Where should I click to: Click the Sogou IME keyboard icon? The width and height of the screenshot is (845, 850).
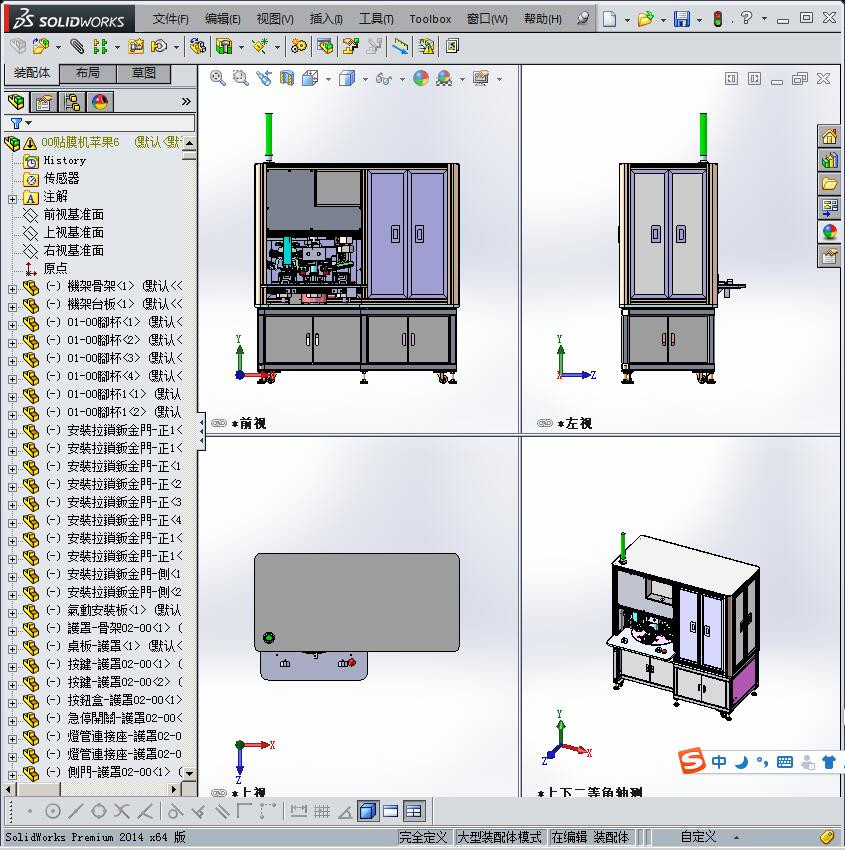coord(784,762)
